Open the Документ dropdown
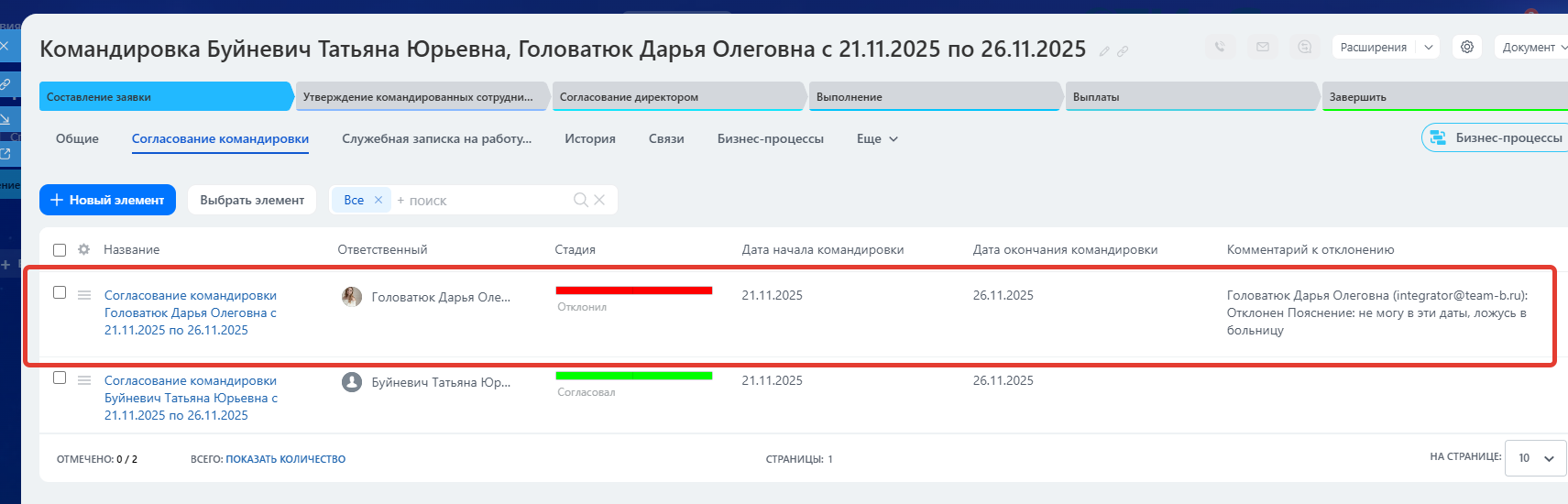This screenshot has height=504, width=1568. coord(1532,47)
